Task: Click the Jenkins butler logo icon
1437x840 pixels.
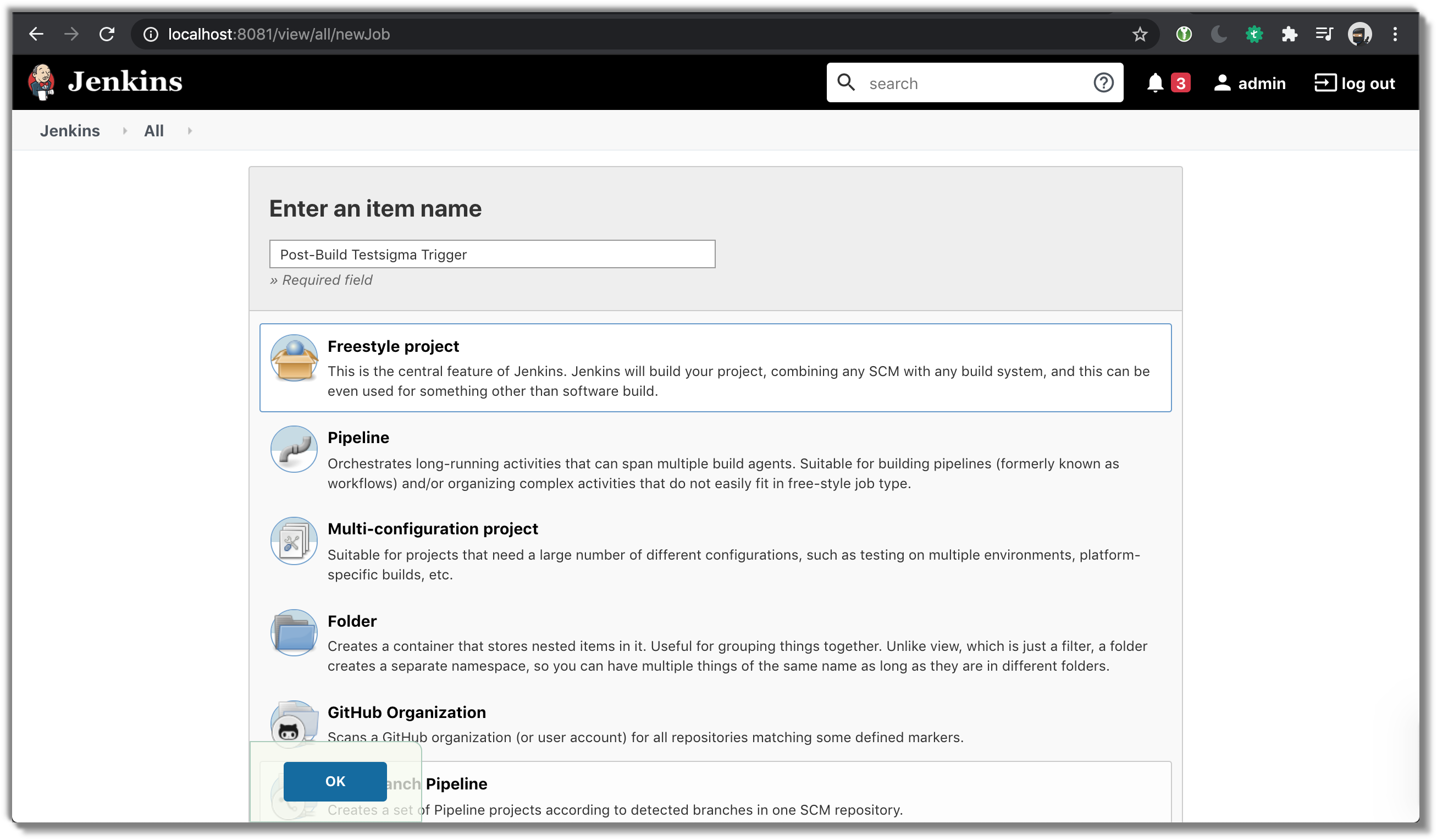Action: tap(42, 82)
